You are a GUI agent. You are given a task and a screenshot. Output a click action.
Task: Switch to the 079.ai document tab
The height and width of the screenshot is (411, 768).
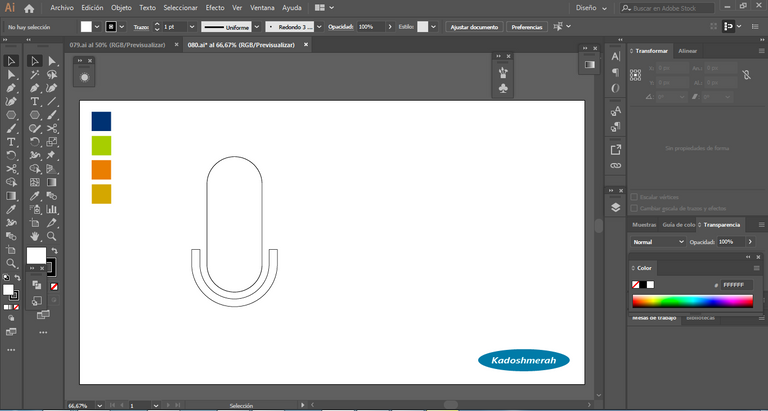tap(117, 45)
